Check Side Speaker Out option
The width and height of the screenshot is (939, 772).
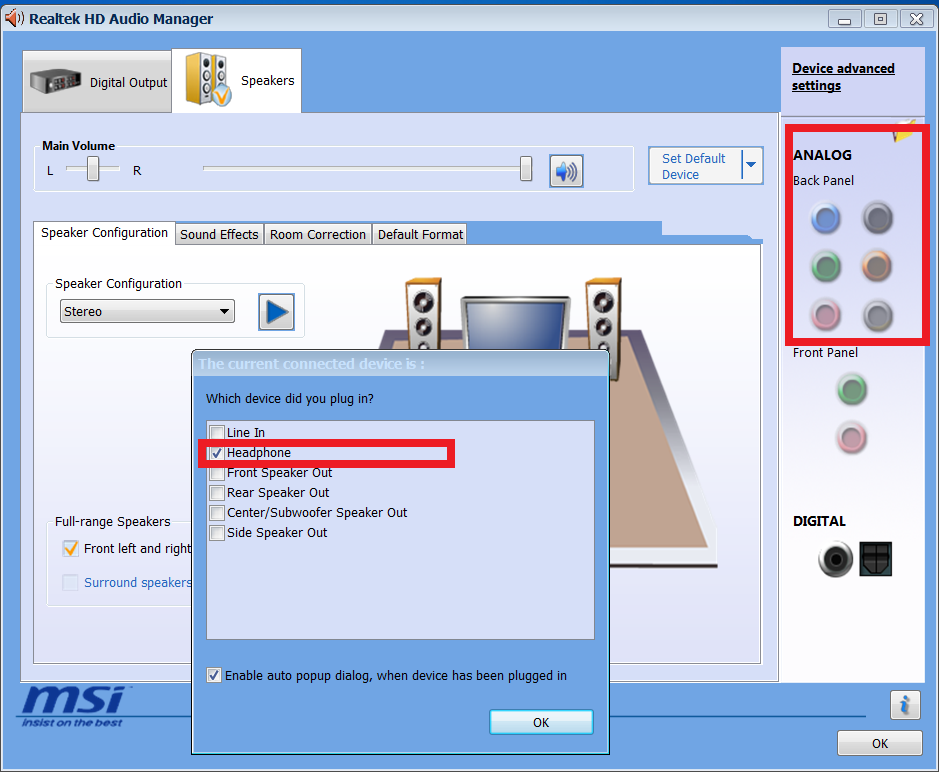point(217,533)
